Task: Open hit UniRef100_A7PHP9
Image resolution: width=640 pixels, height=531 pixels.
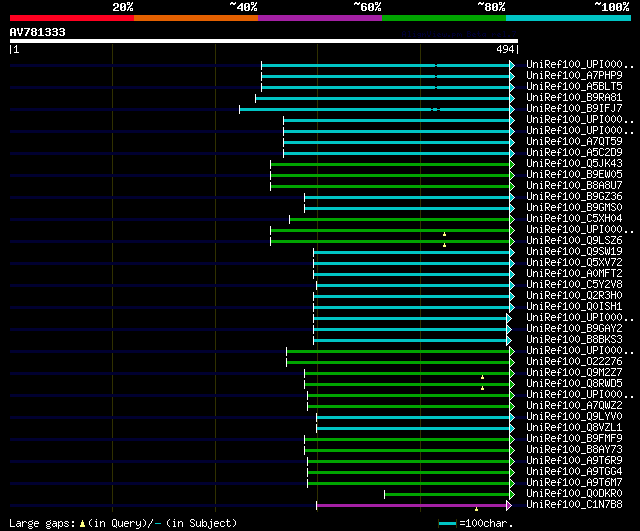Action: pyautogui.click(x=574, y=76)
